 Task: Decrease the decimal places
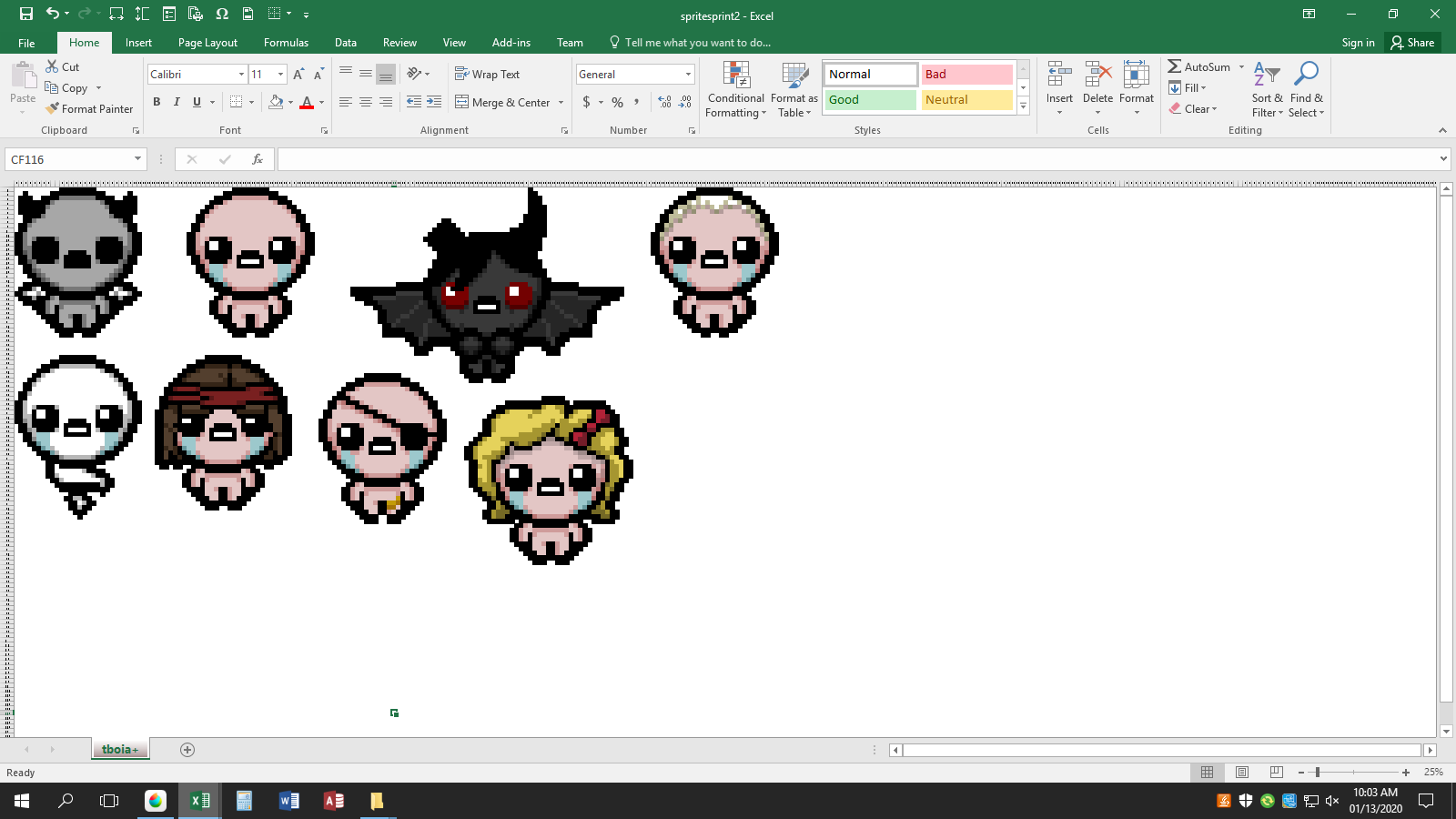coord(685,102)
